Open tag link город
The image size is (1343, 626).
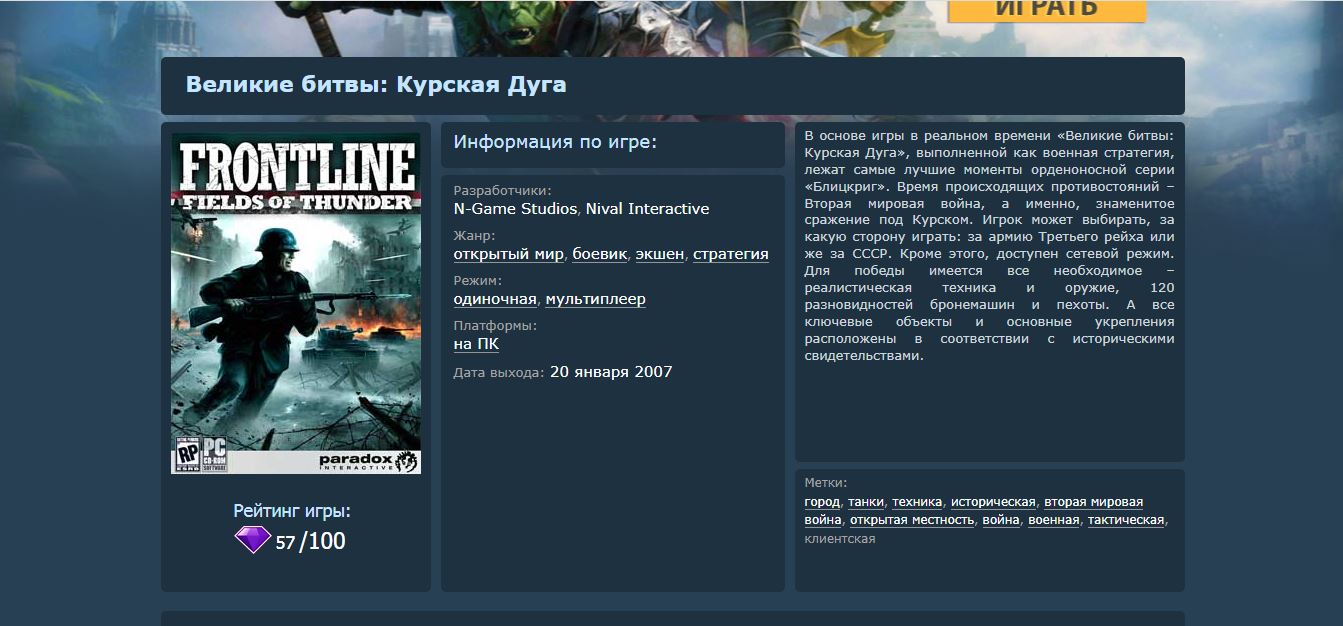click(x=822, y=502)
